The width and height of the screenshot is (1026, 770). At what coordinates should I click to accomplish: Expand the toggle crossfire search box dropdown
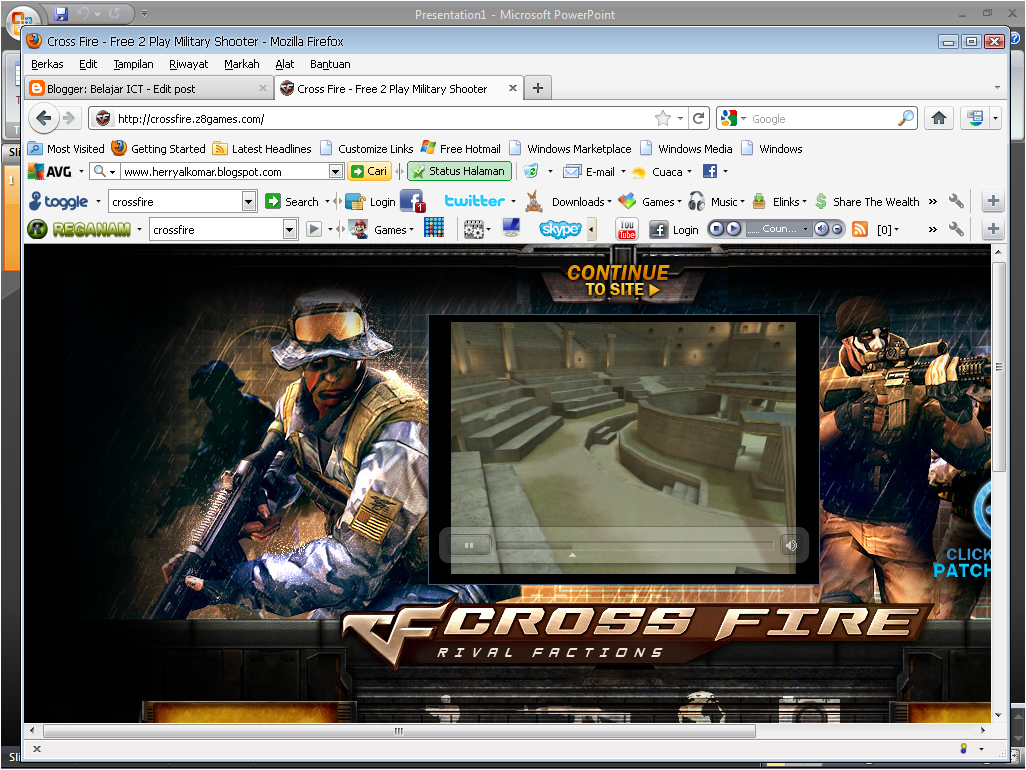(248, 201)
